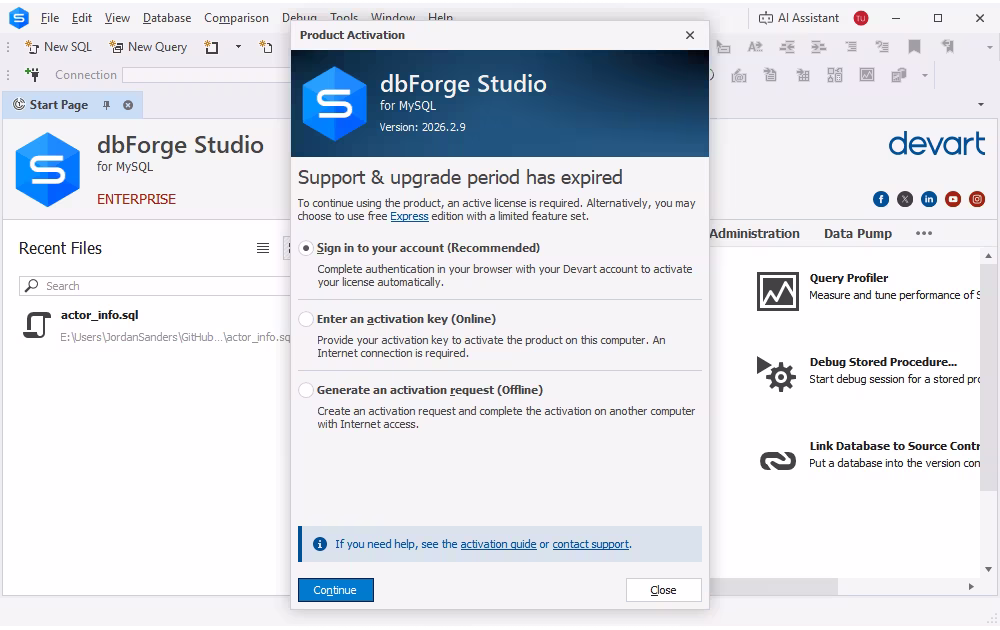Click the rename/refactor A-arrow toolbar icon
Screen dimensions: 1000x630
[x=755, y=47]
